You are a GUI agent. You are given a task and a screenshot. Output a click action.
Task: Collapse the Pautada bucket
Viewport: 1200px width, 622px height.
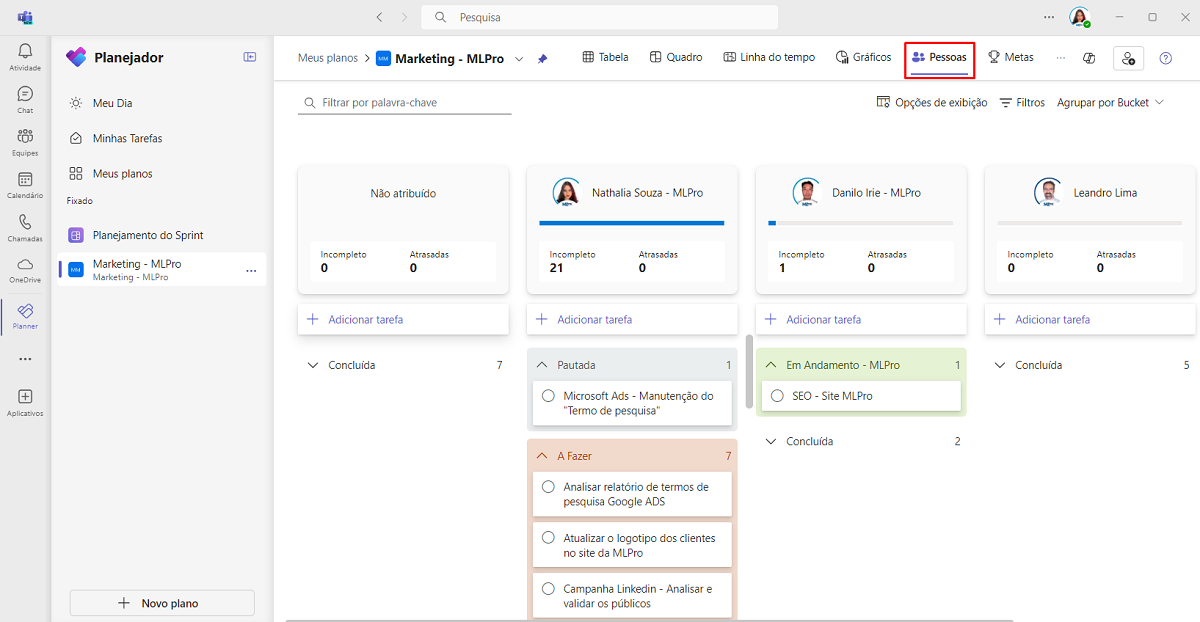click(542, 365)
